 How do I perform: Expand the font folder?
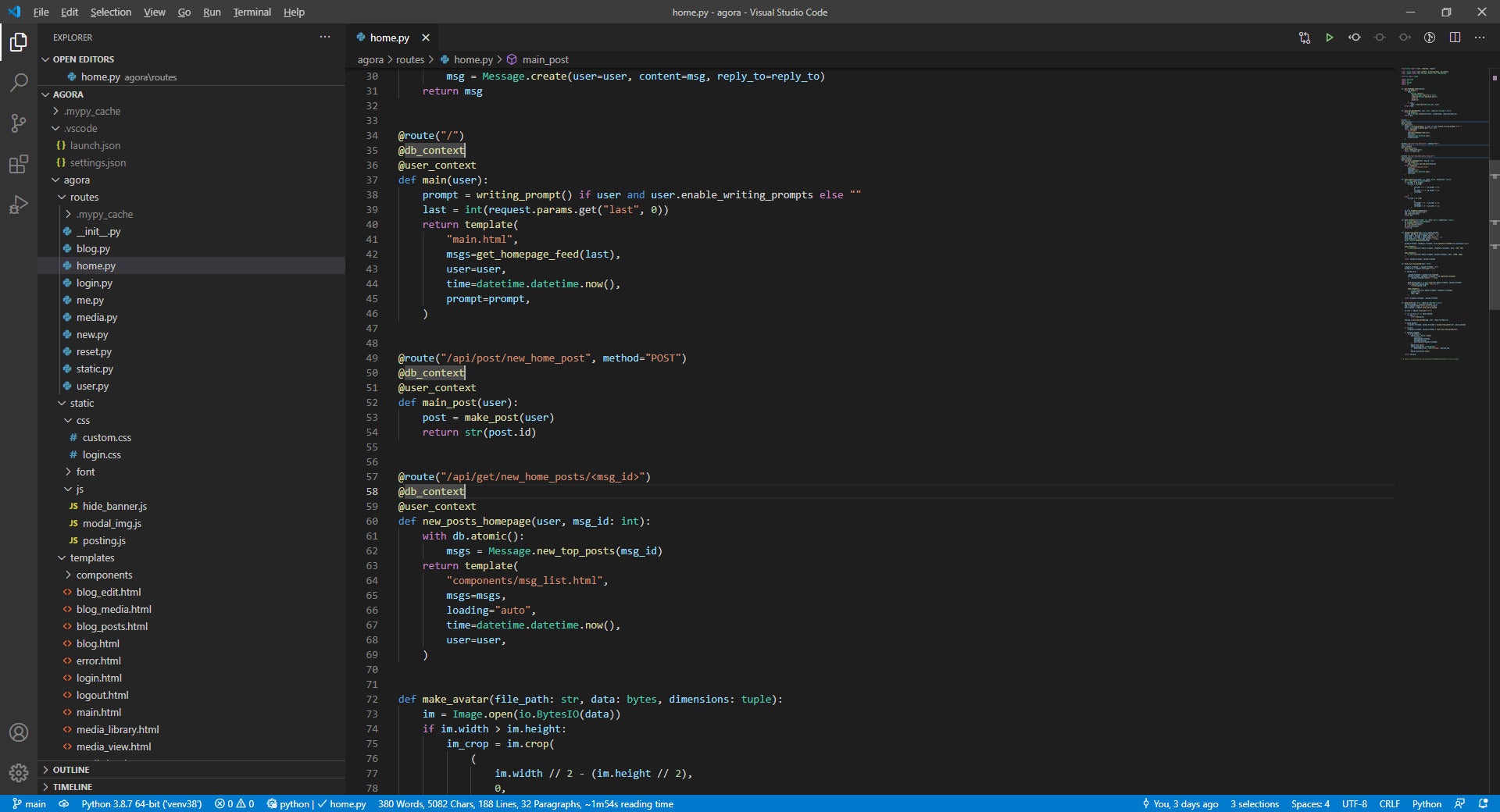191,472
